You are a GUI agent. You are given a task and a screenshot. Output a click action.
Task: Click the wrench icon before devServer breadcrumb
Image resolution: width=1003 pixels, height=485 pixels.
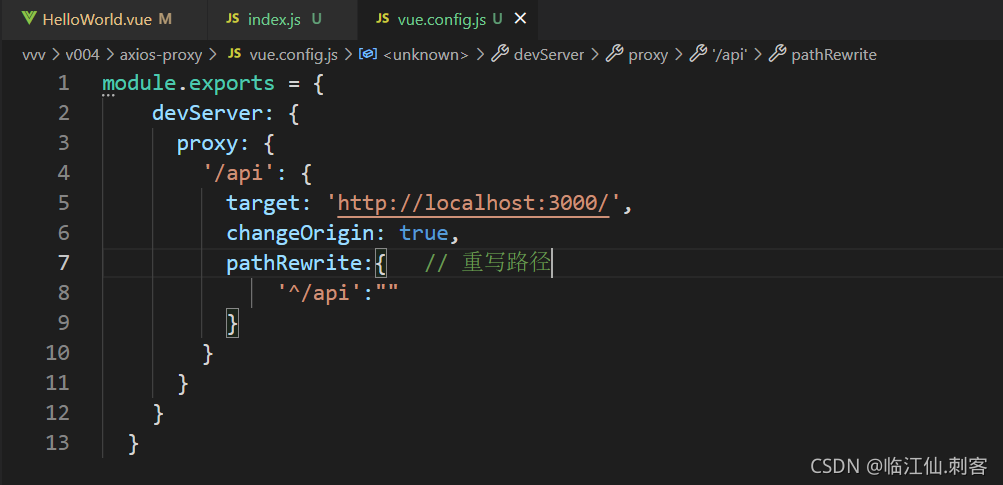point(500,54)
